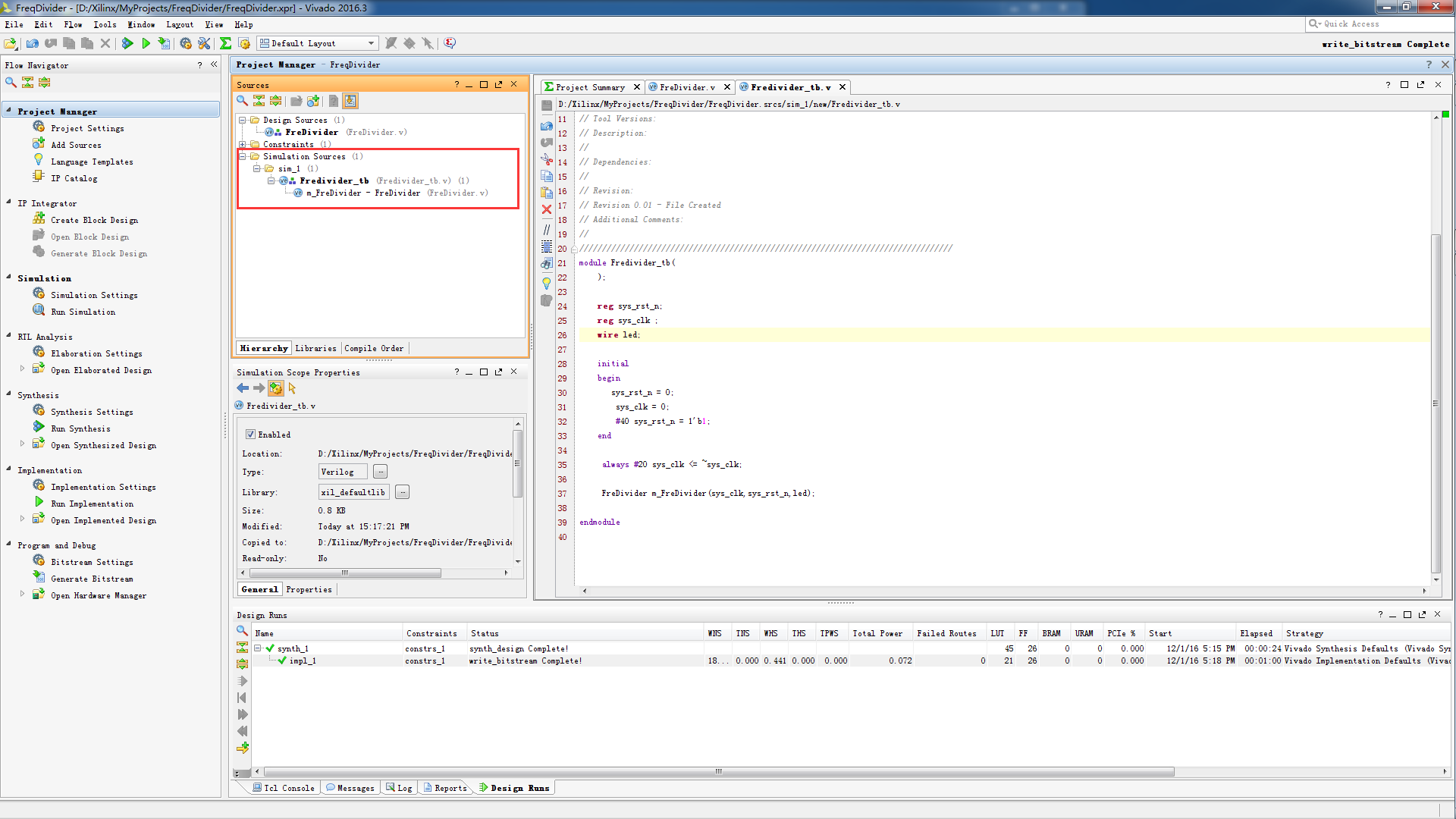This screenshot has height=819, width=1456.
Task: Click the Generate Bitstream toolbar icon
Action: [x=164, y=43]
